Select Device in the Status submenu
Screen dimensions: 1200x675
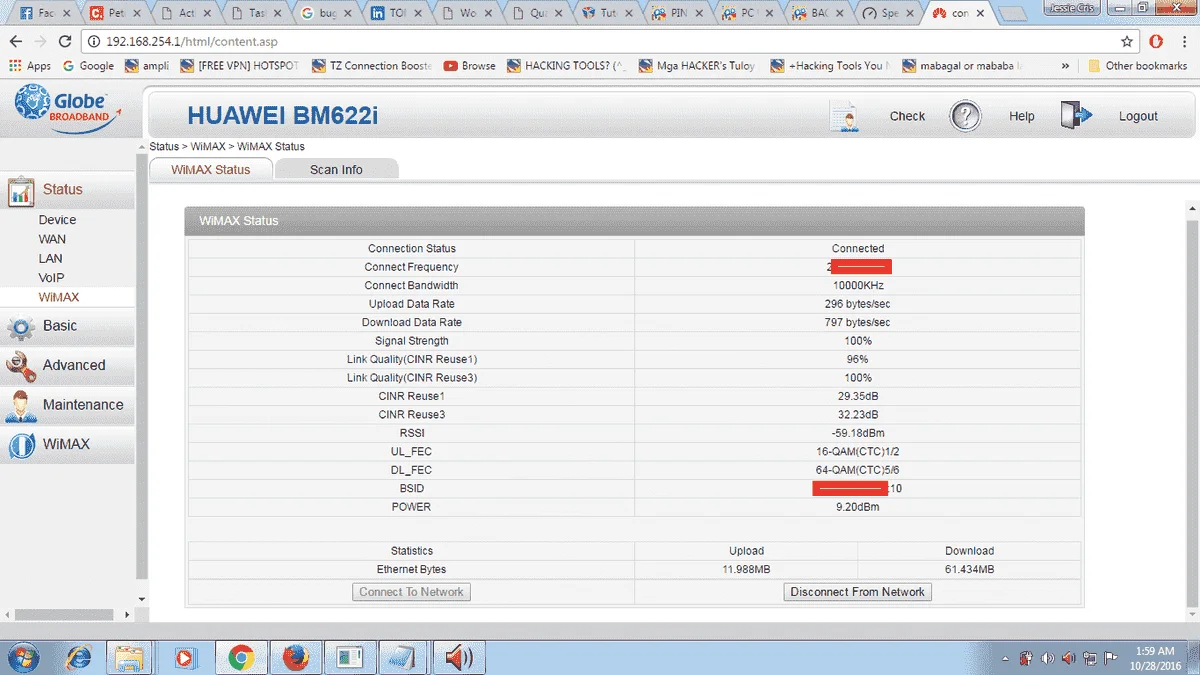tap(57, 220)
